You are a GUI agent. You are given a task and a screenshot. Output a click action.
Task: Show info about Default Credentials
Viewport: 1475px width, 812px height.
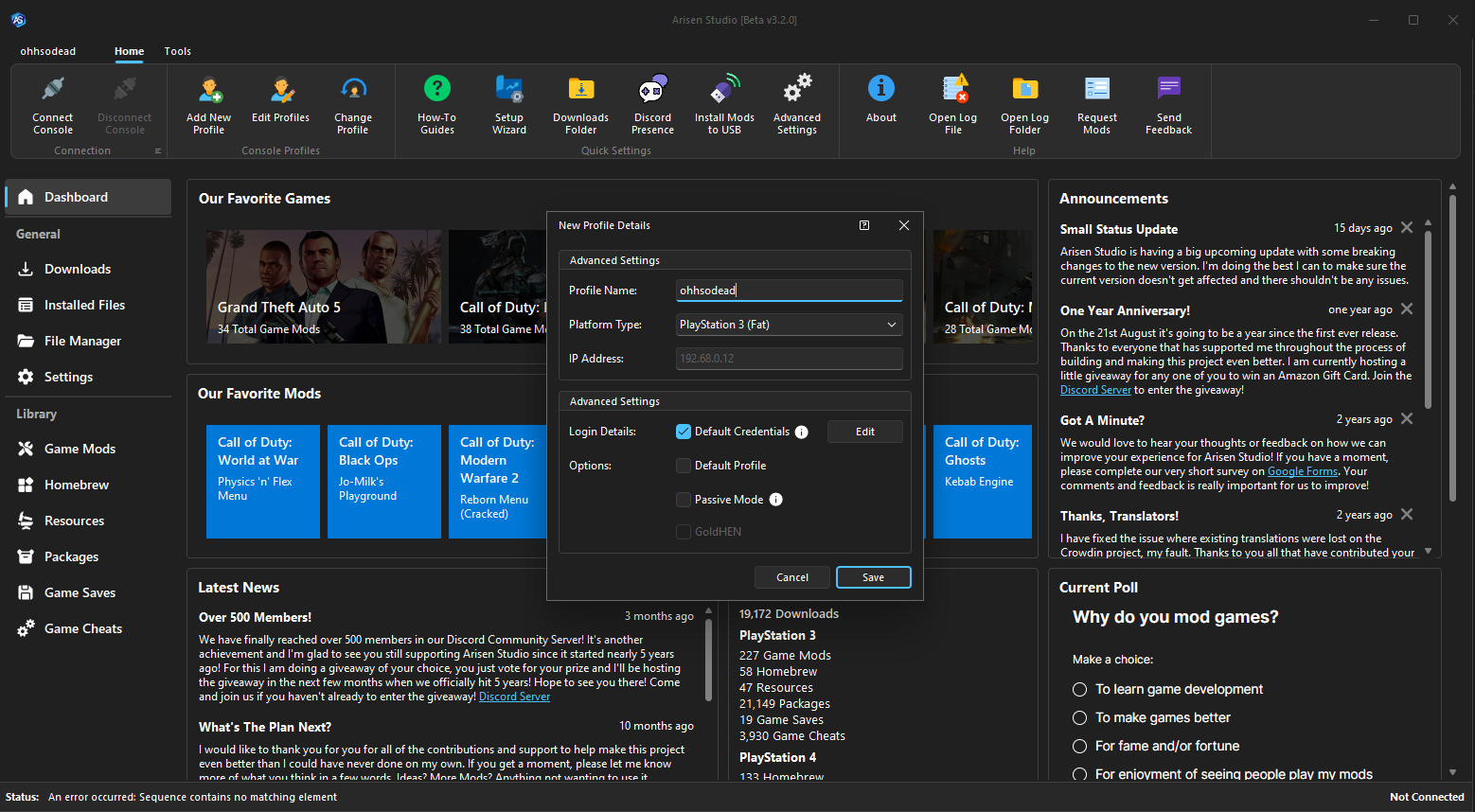tap(802, 432)
